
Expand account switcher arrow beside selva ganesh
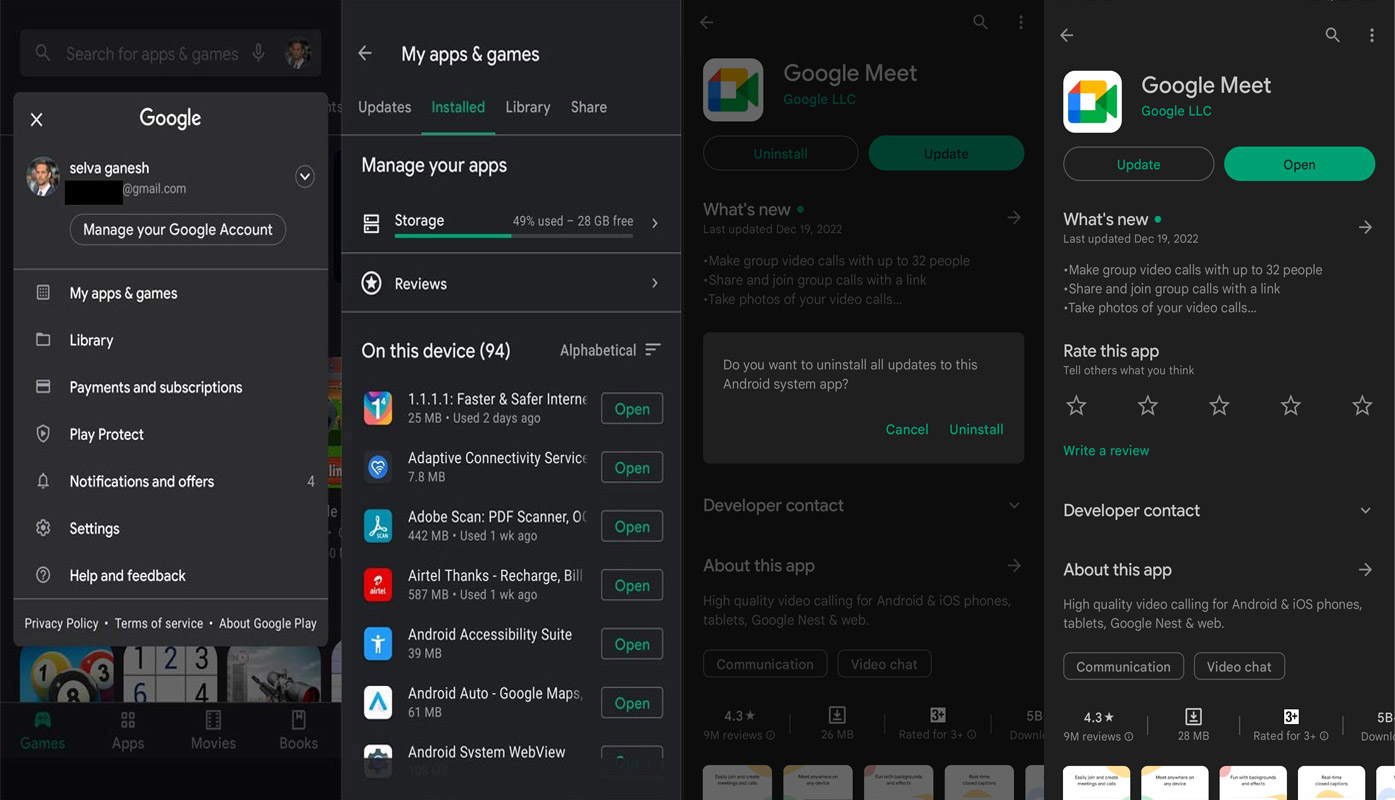tap(305, 177)
